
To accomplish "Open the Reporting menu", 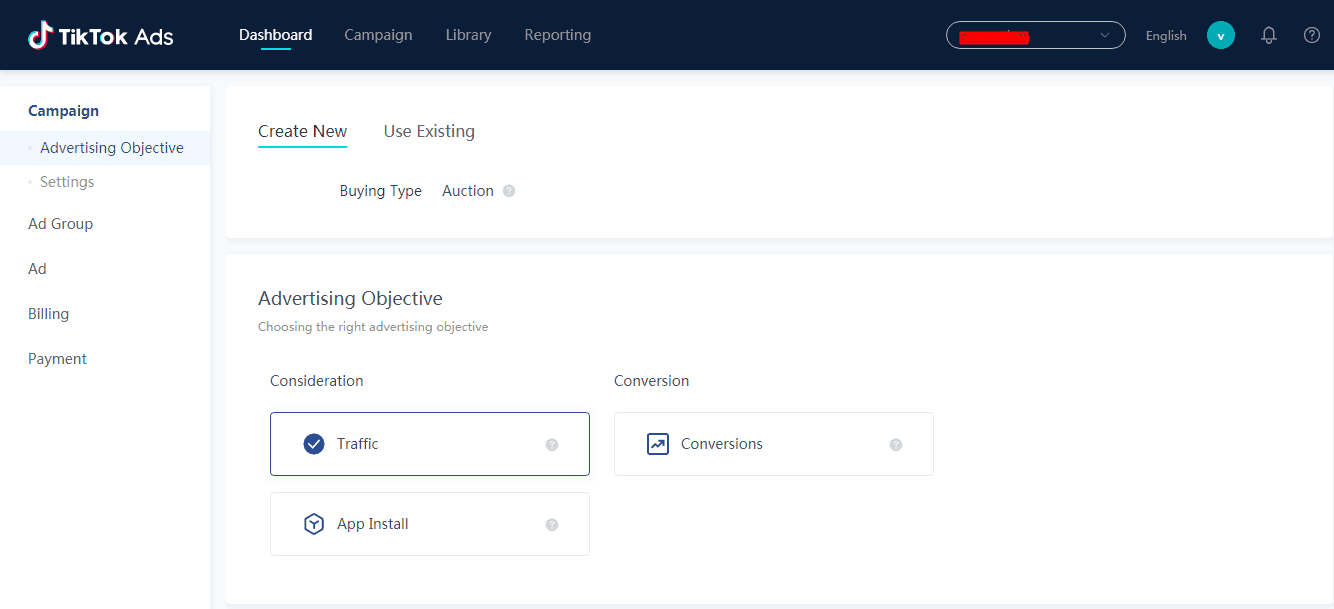I will (x=557, y=35).
